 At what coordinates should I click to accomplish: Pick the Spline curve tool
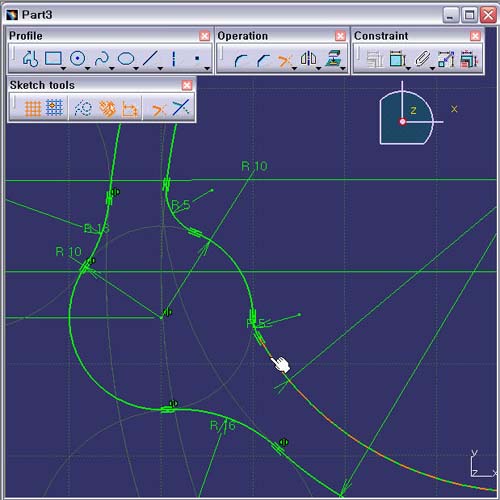pyautogui.click(x=102, y=59)
